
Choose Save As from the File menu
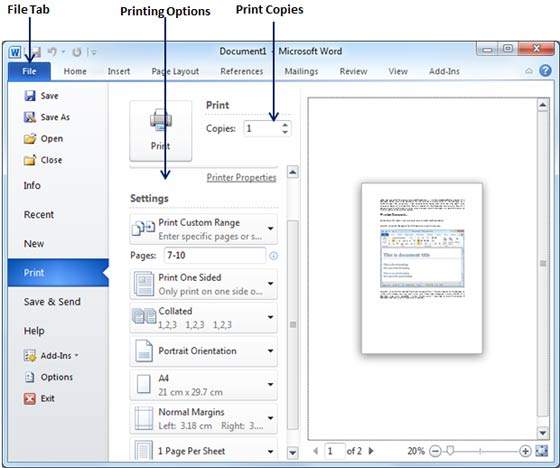point(47,117)
